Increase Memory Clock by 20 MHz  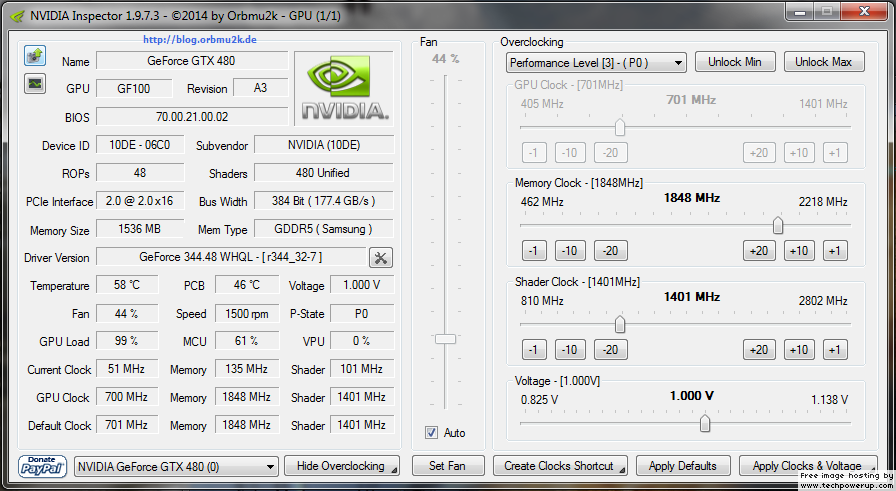(759, 250)
